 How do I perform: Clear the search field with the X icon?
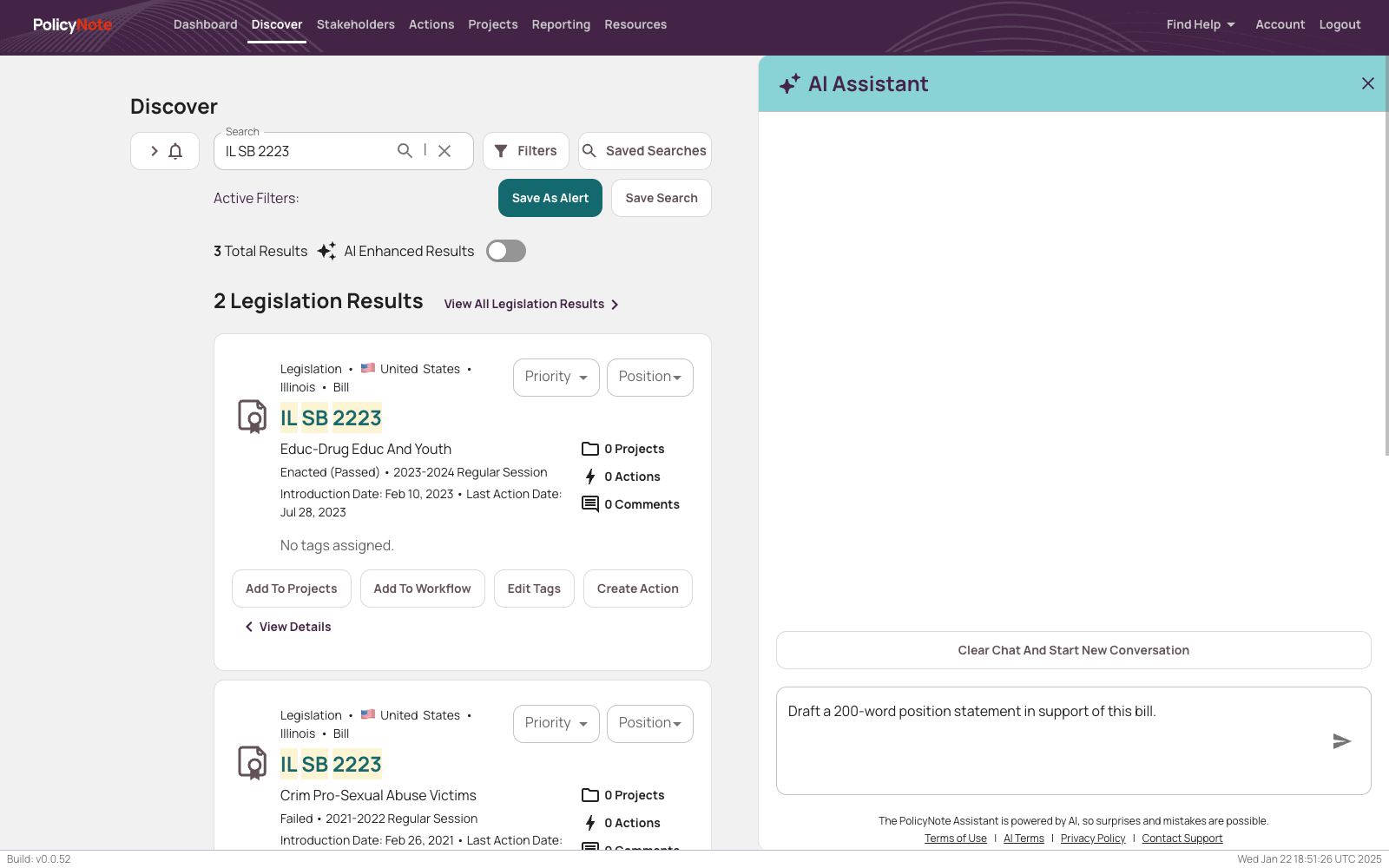(x=444, y=151)
